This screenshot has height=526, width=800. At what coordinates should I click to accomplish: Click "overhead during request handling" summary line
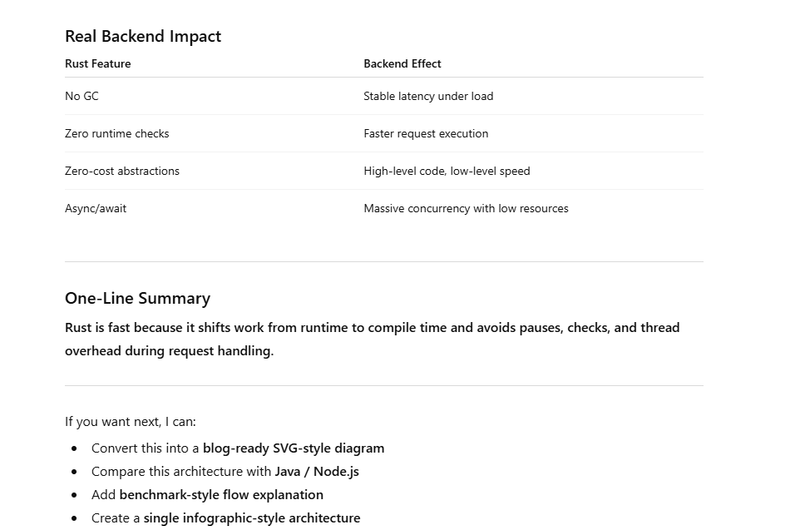coord(169,351)
